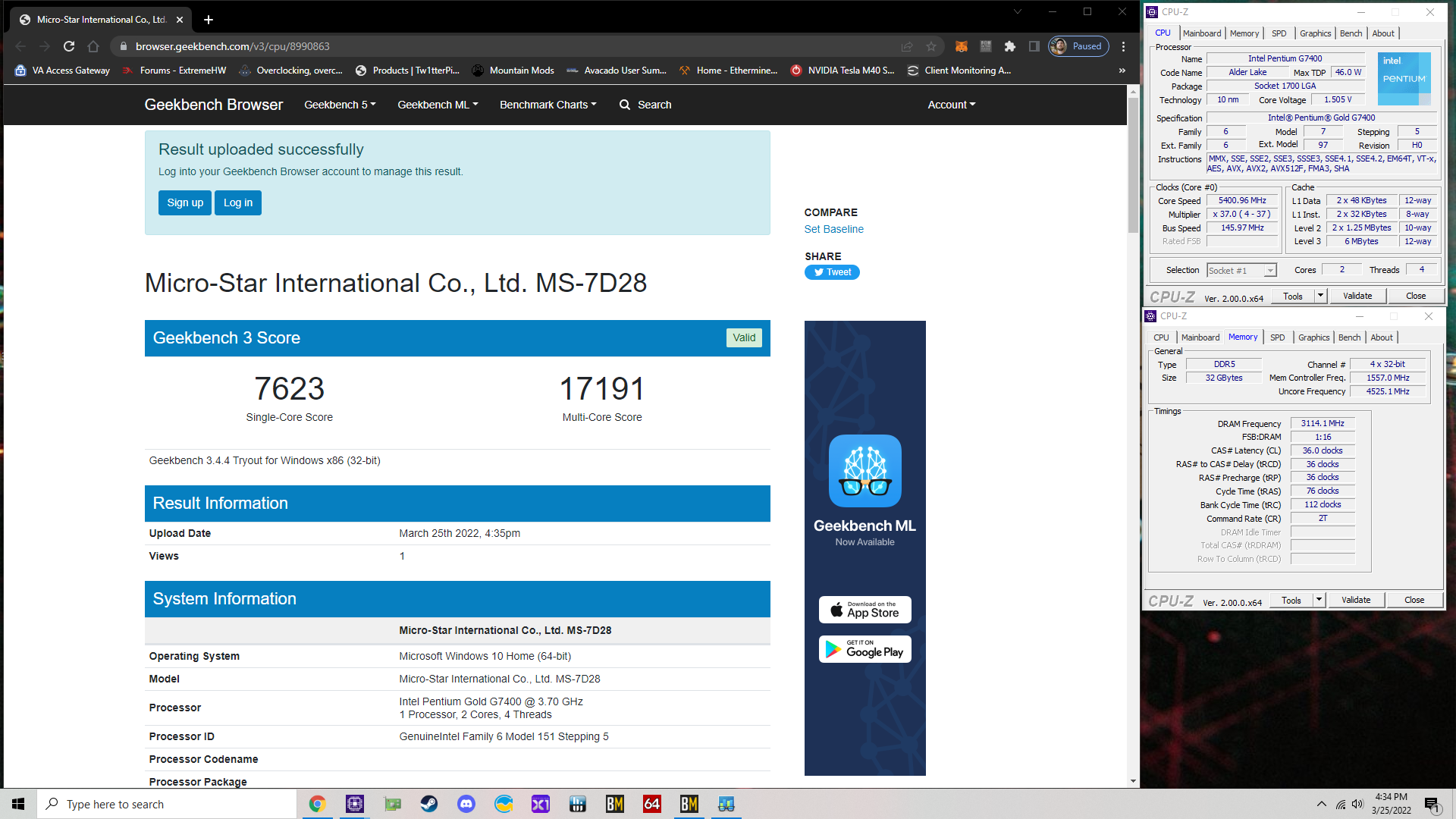Click Close button in lower CPU-Z
The image size is (1456, 819).
click(x=1414, y=600)
